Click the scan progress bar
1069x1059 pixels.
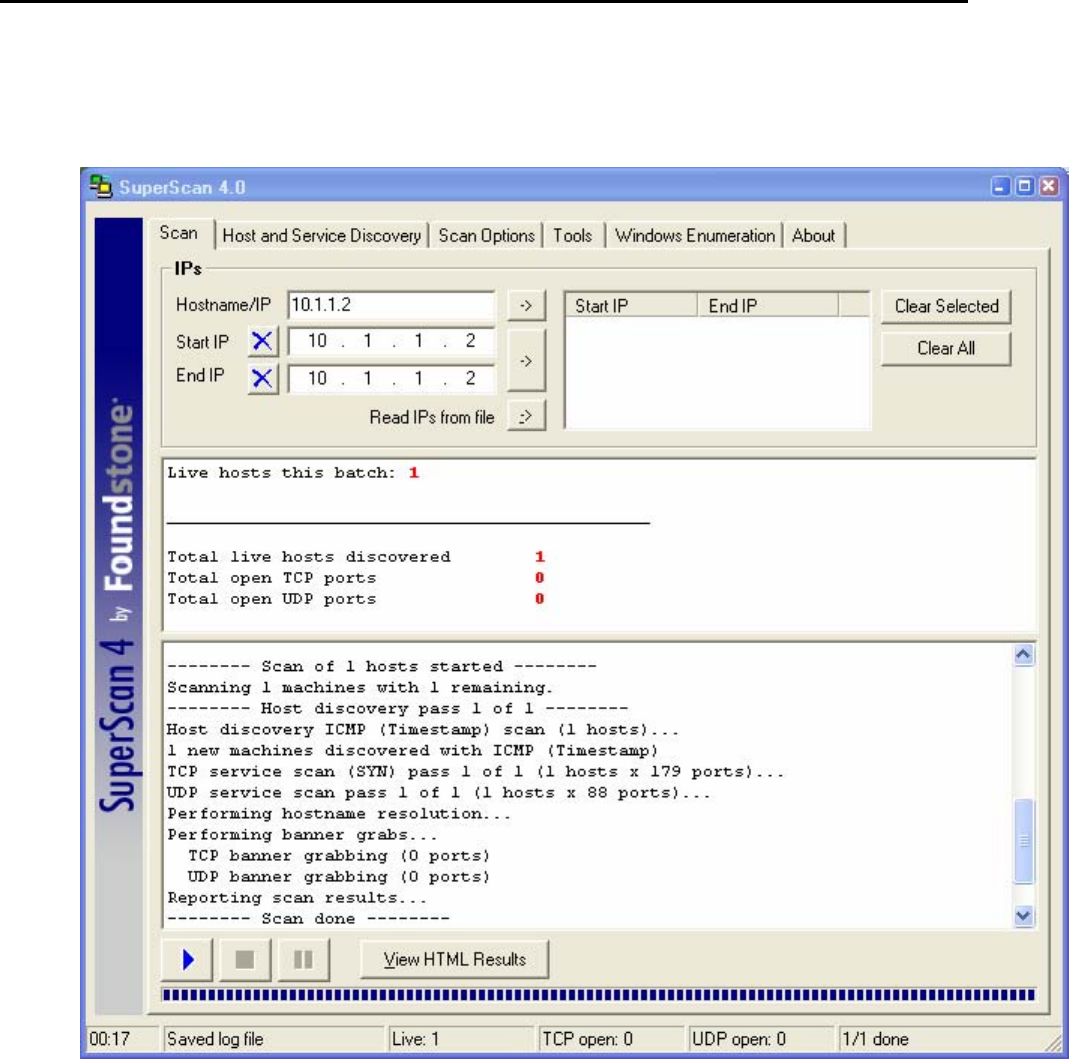click(x=599, y=995)
